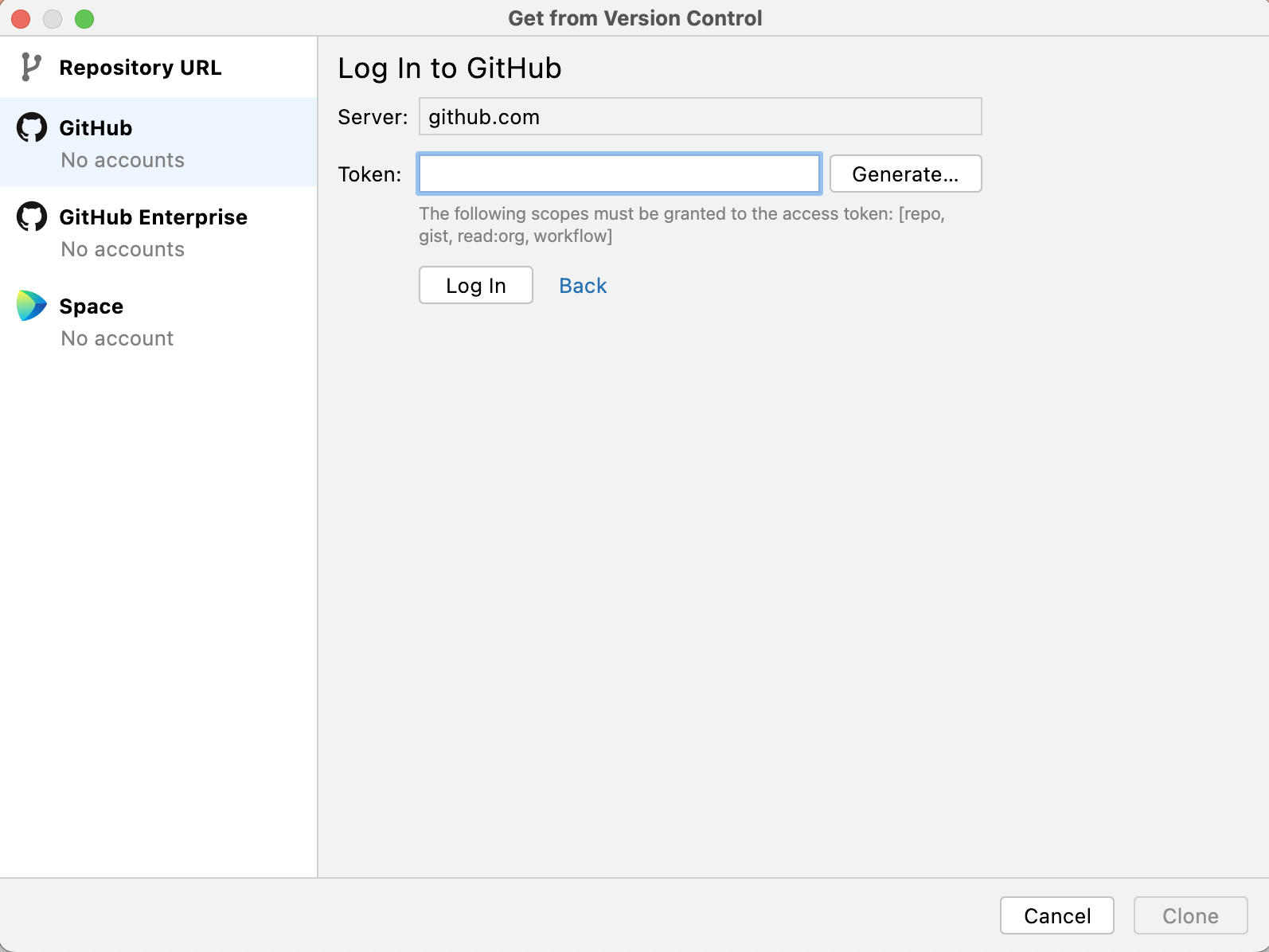Click the Clone button

tap(1189, 915)
